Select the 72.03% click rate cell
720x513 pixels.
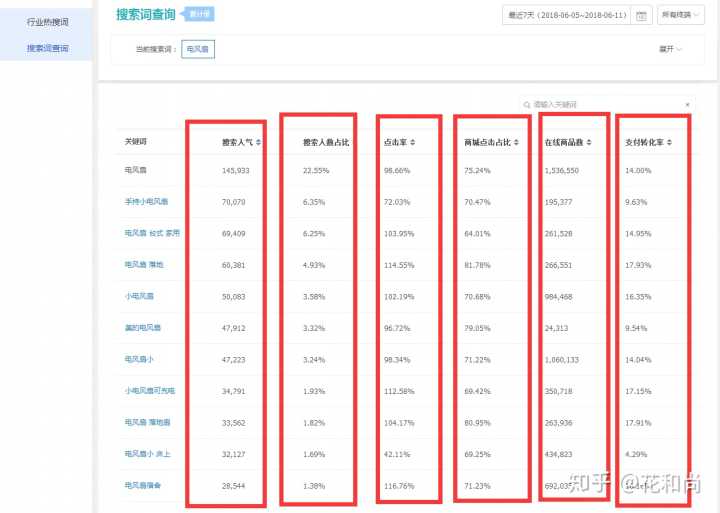(x=397, y=202)
